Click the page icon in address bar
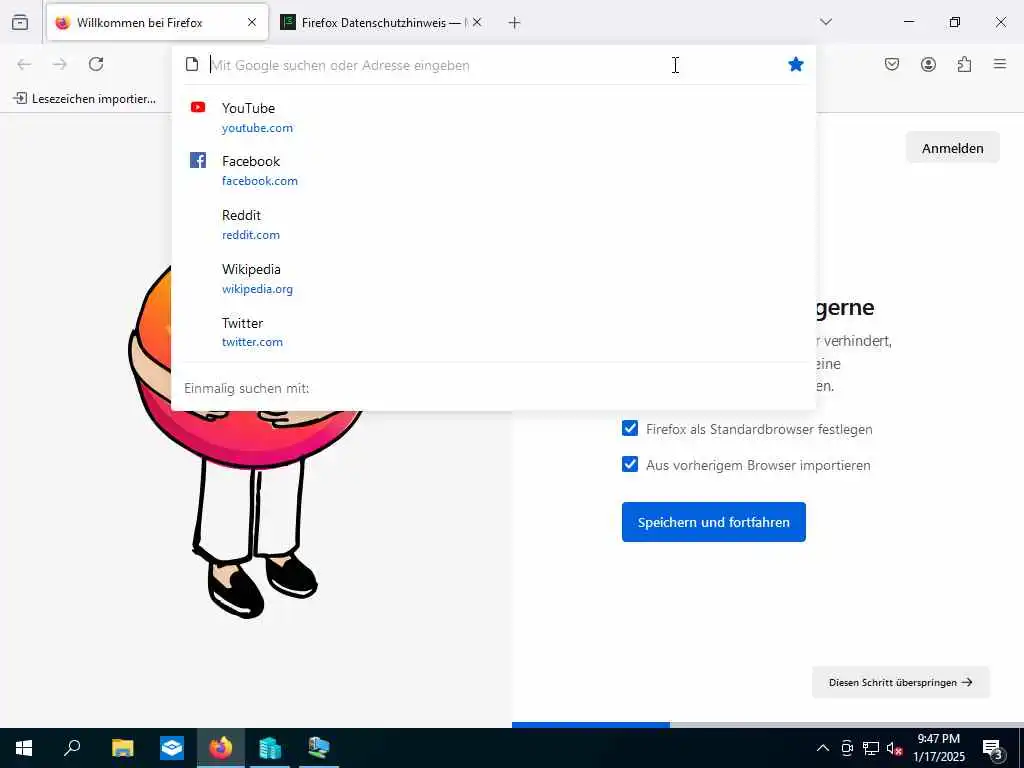Viewport: 1024px width, 768px height. point(191,64)
